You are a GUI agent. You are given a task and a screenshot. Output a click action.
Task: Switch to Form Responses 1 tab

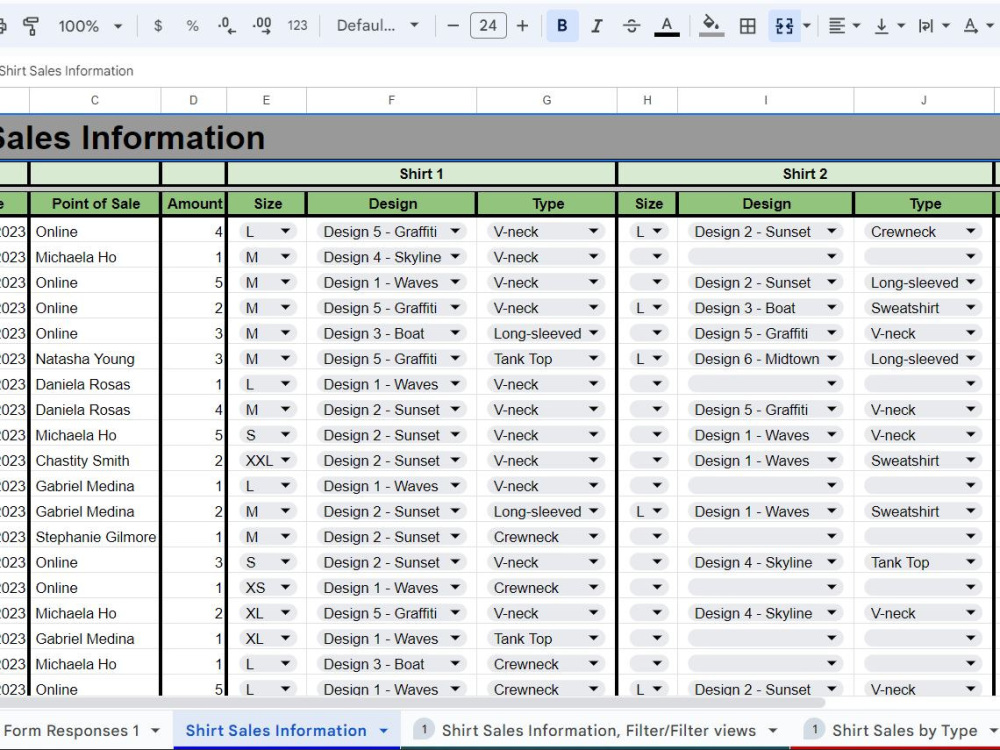[71, 730]
